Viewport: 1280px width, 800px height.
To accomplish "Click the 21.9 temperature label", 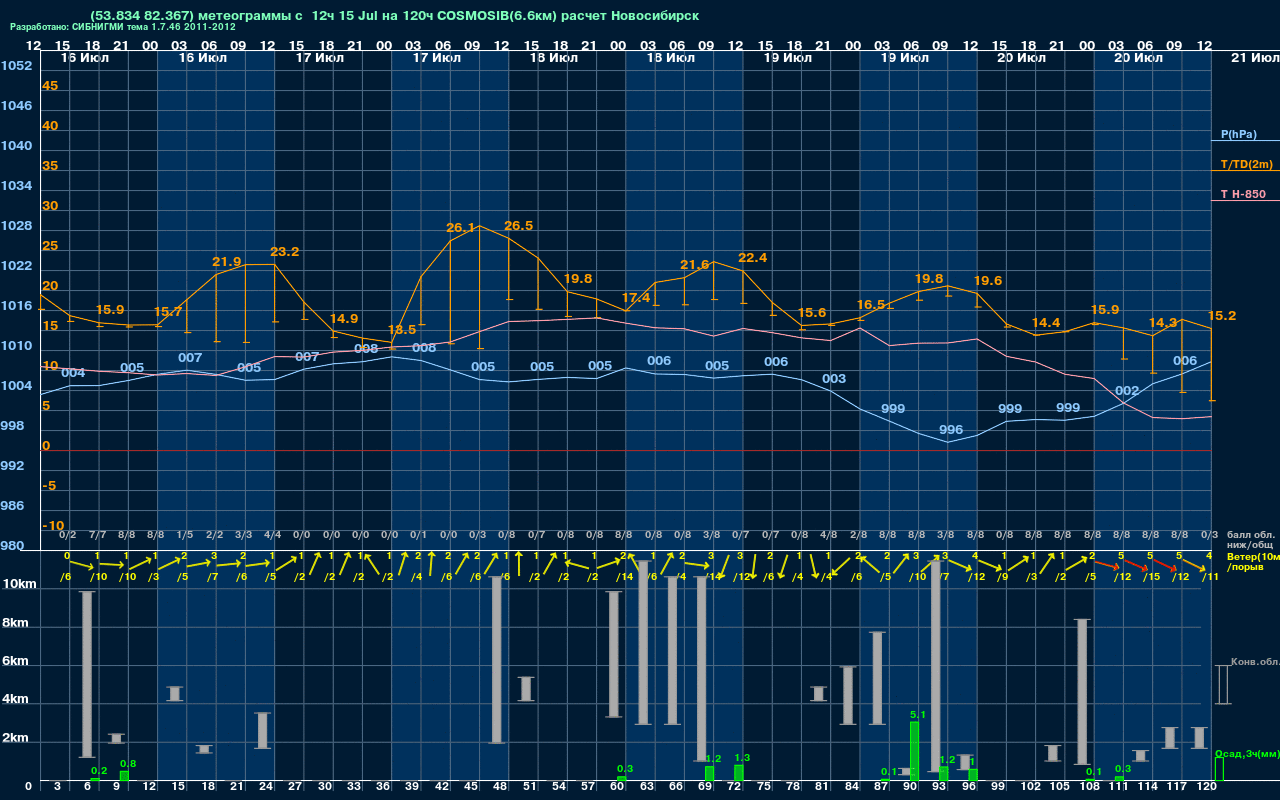I will [x=227, y=262].
